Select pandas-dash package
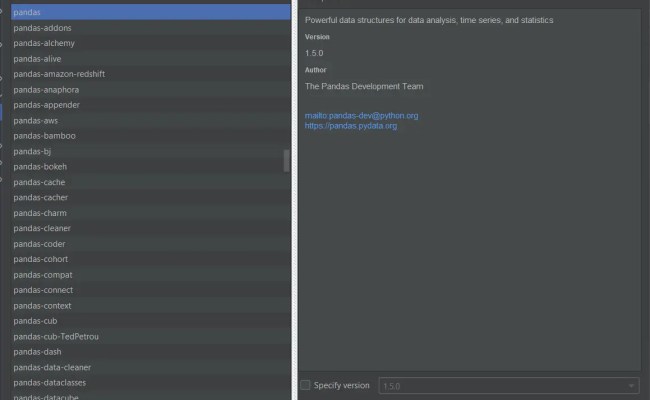 click(150, 352)
